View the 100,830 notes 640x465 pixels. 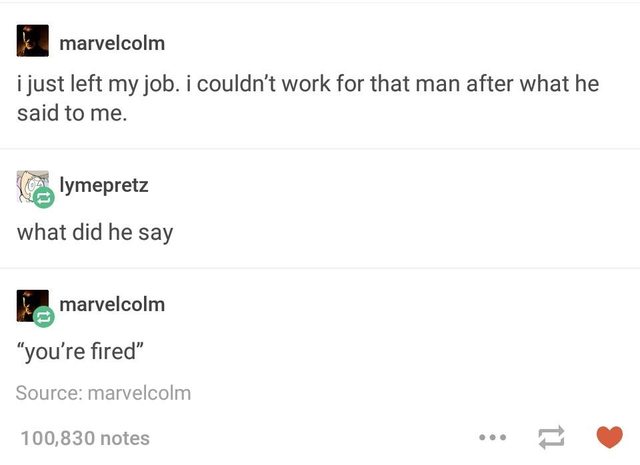tap(84, 438)
